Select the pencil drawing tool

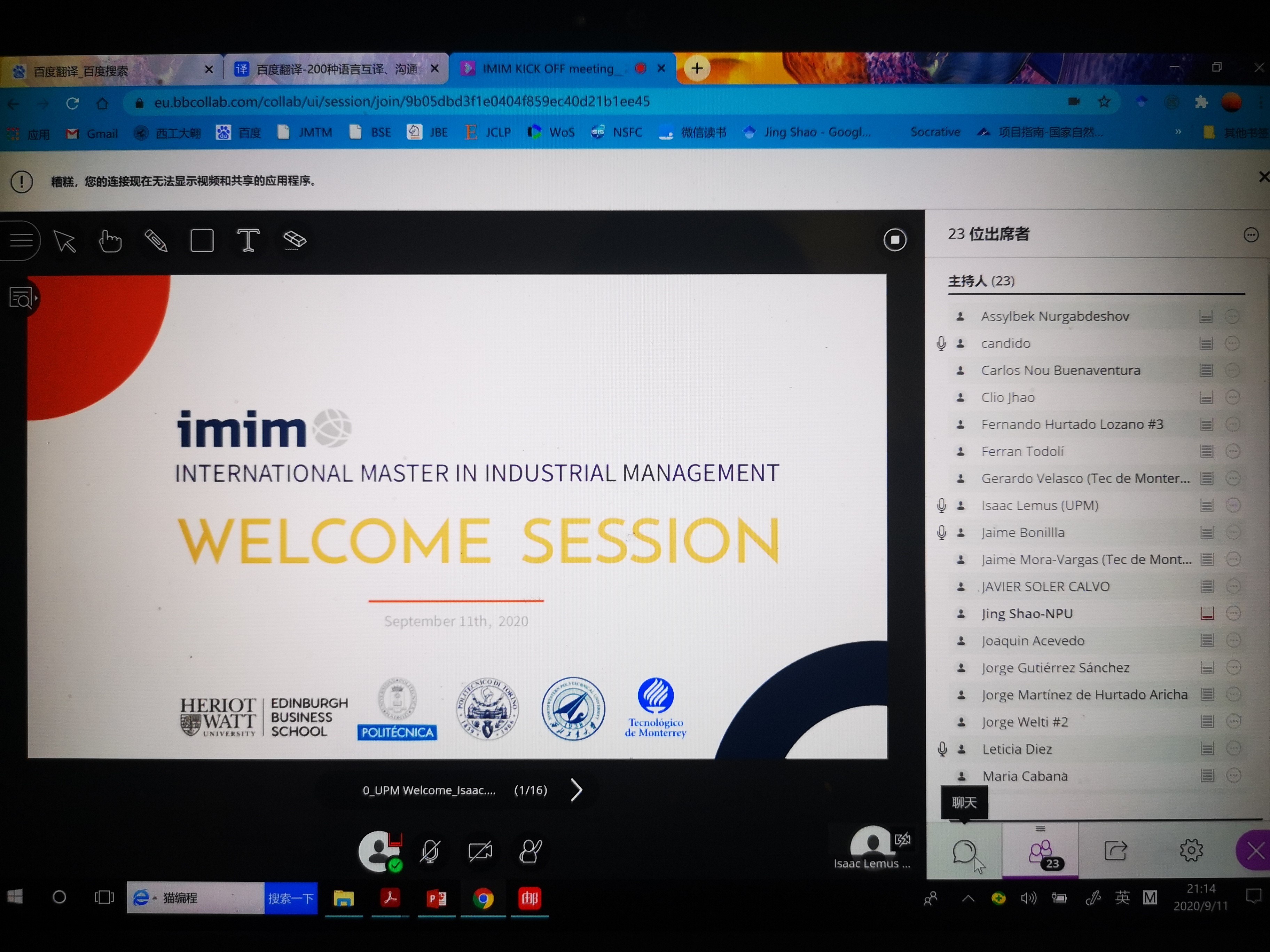156,241
